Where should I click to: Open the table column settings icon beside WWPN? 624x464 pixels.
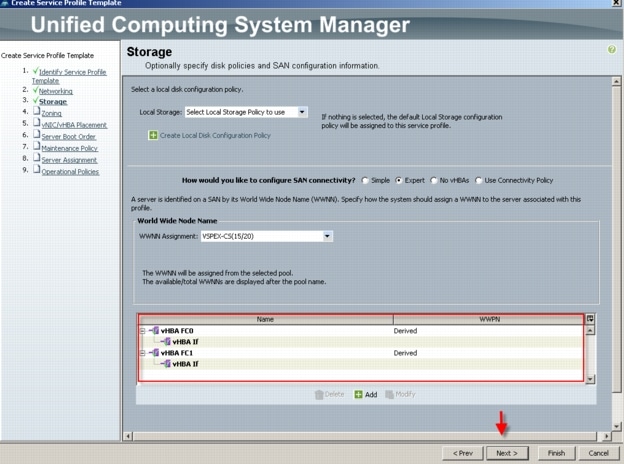point(590,318)
